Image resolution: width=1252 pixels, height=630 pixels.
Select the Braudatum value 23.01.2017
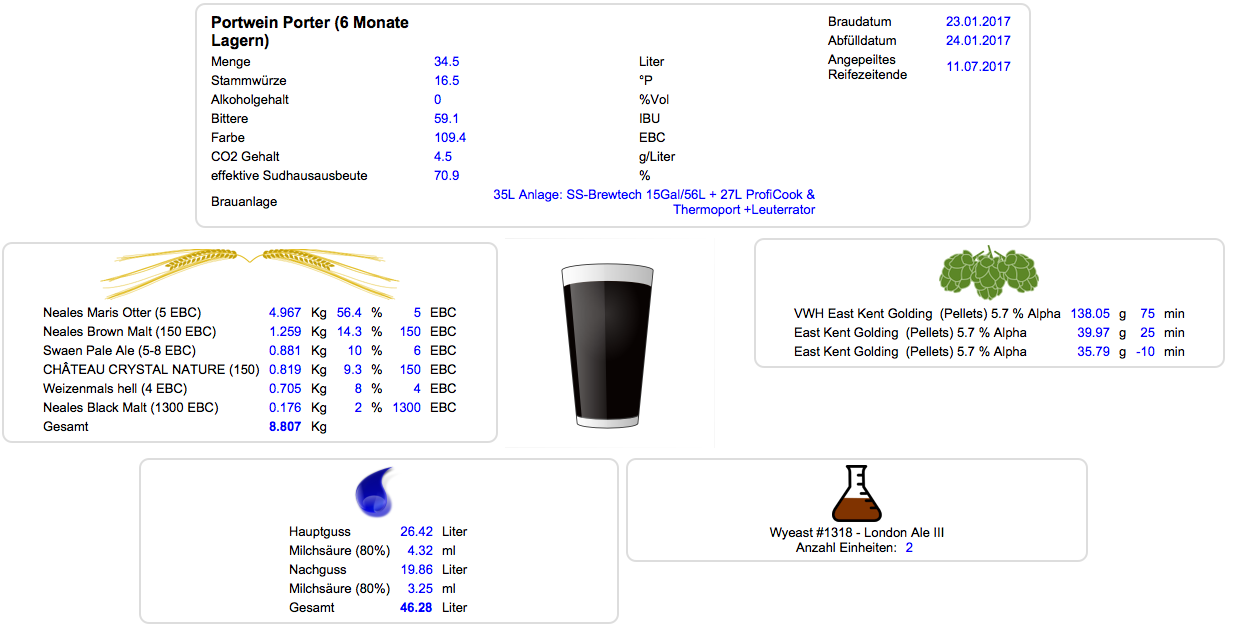[x=977, y=22]
